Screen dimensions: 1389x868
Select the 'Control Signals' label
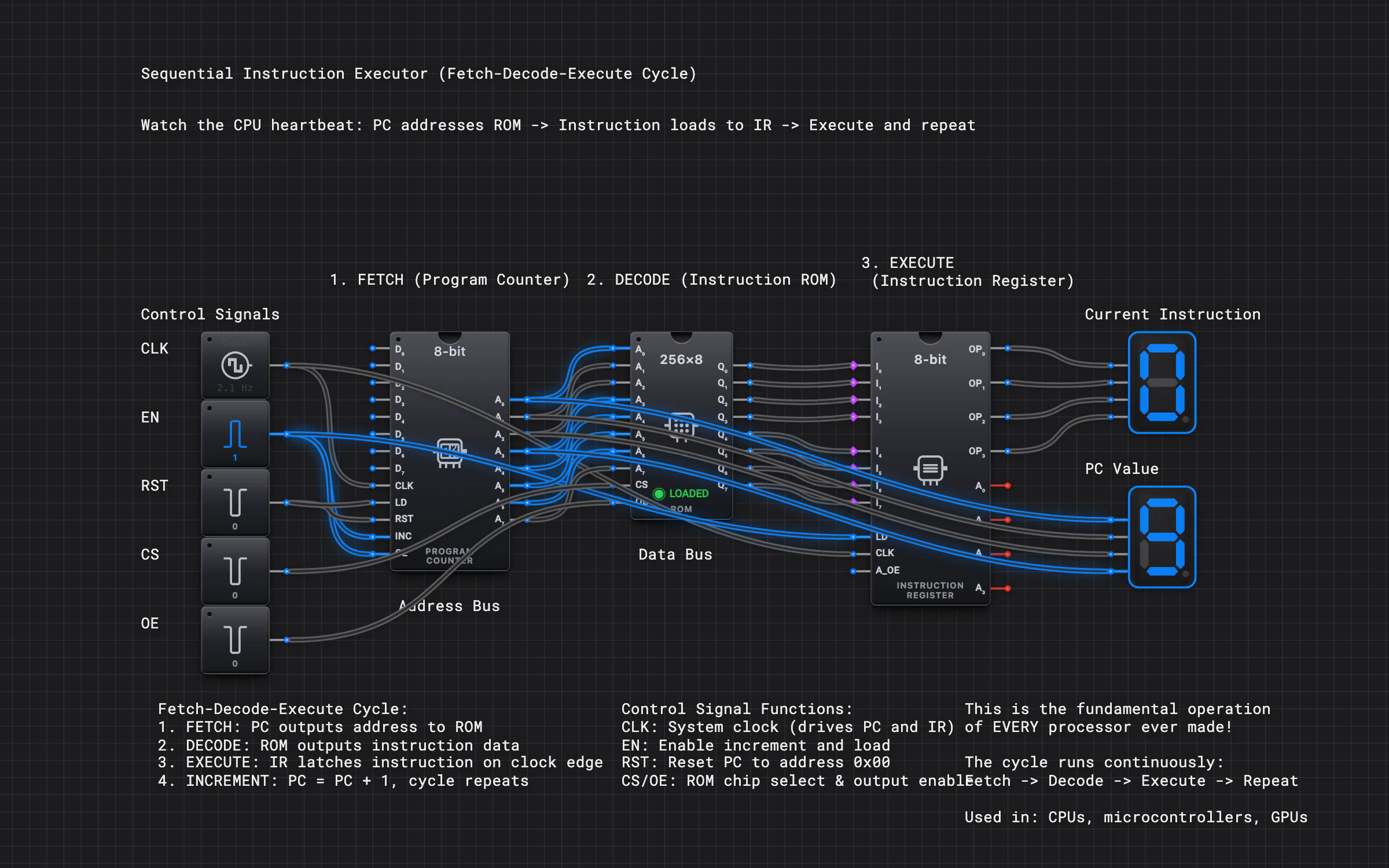coord(210,315)
